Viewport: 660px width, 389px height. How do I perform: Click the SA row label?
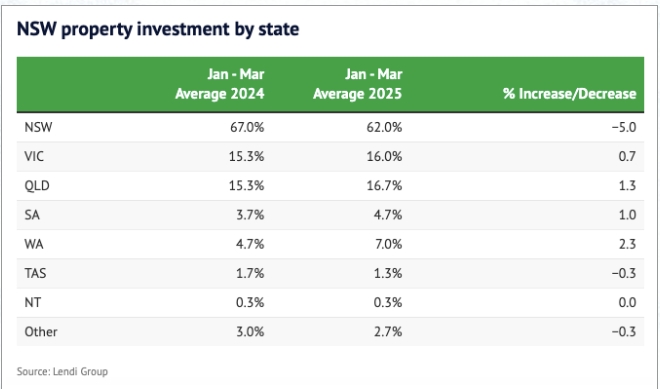click(x=32, y=215)
